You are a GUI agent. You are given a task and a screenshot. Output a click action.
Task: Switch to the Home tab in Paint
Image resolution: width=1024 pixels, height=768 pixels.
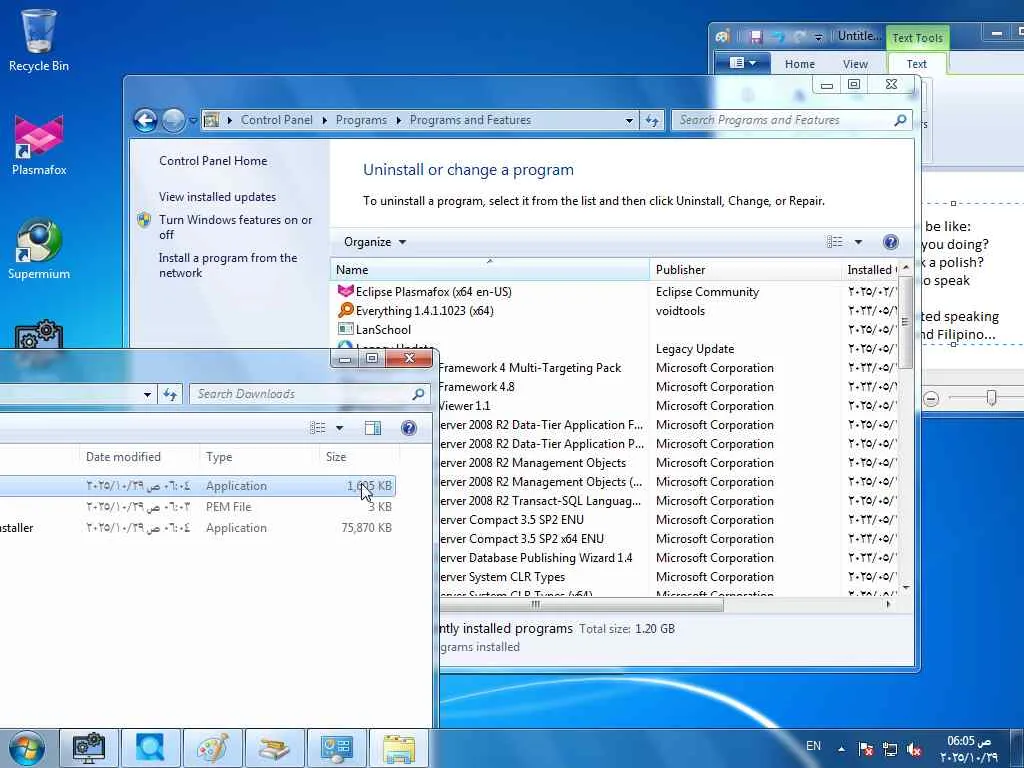pyautogui.click(x=799, y=64)
